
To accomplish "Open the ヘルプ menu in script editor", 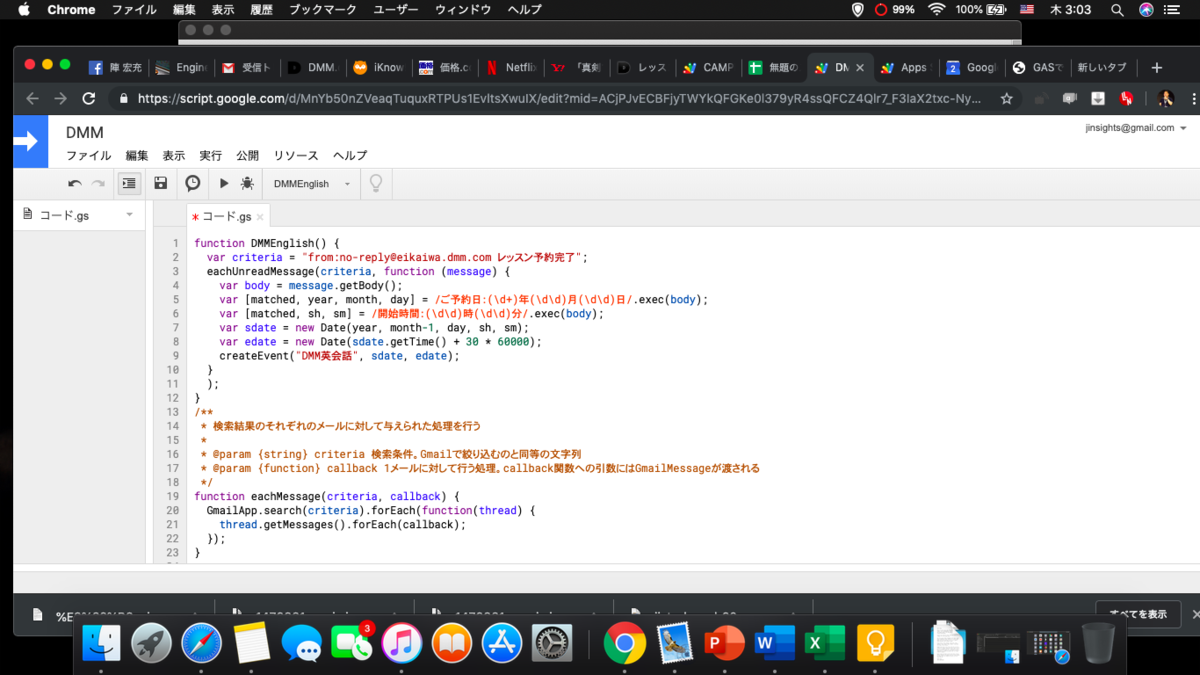I will pyautogui.click(x=350, y=156).
